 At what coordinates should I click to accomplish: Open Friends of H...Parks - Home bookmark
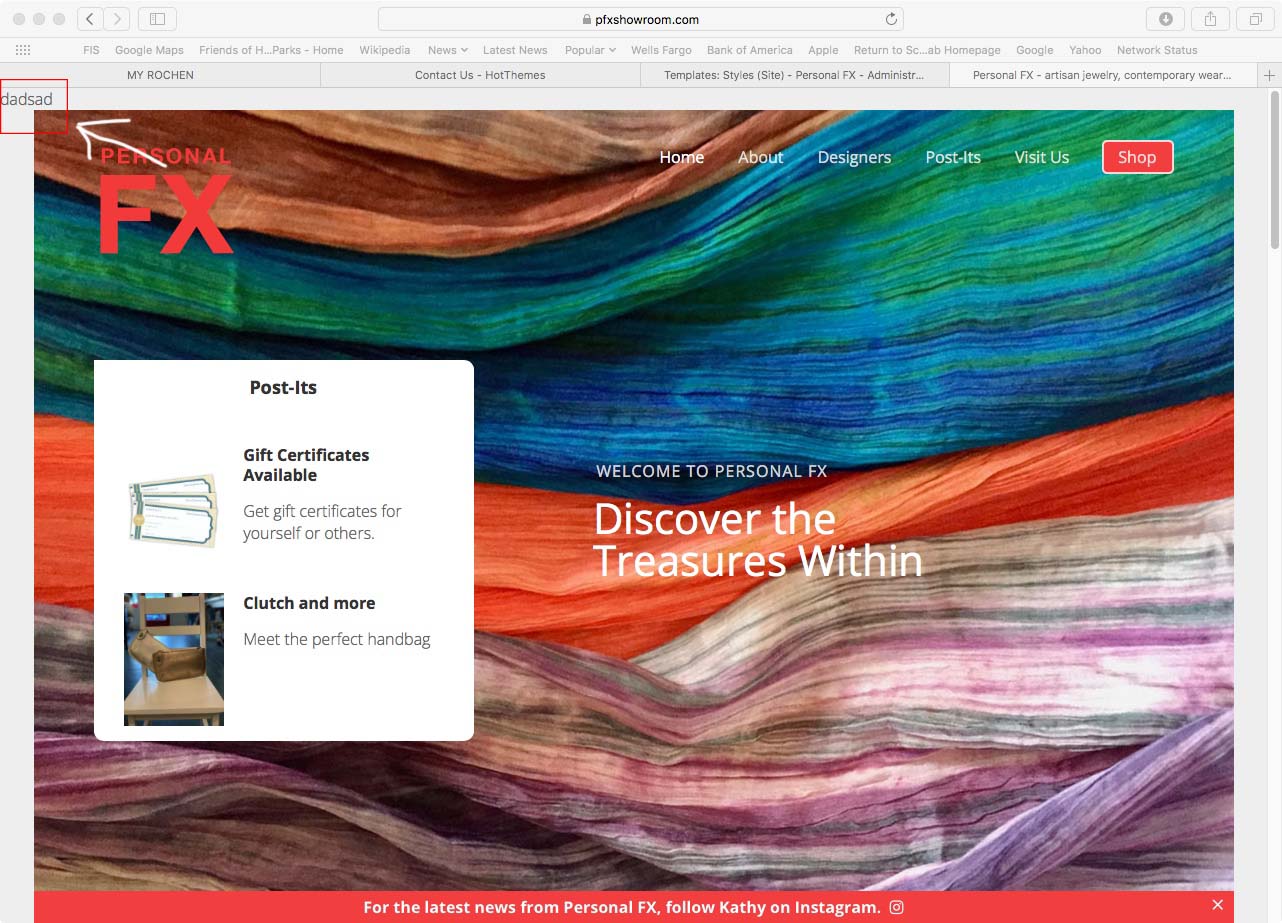(x=271, y=50)
